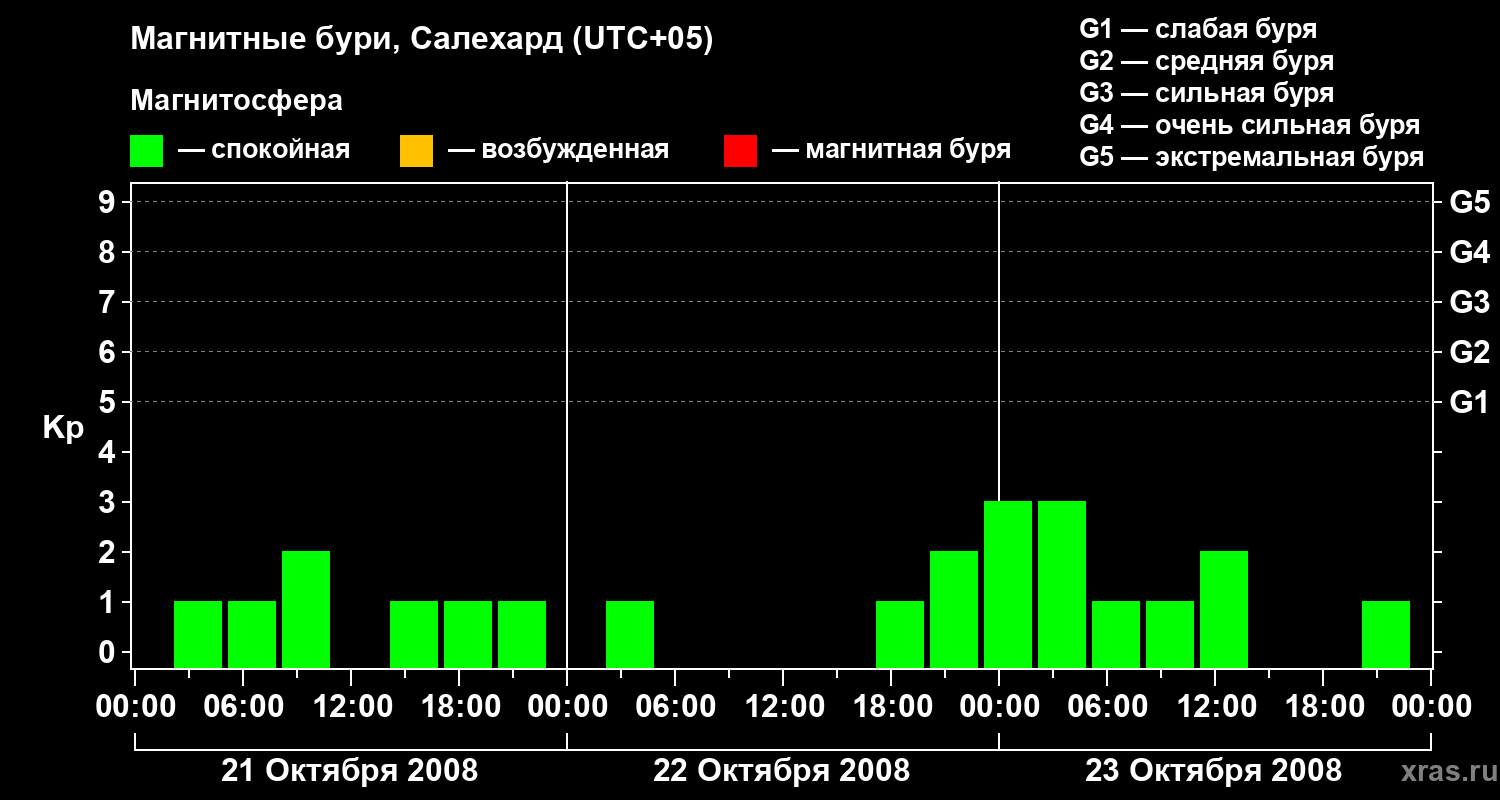Select the chart title 'Магнитные бури, Салехард (UTC+05)'
The image size is (1500, 800).
point(422,40)
